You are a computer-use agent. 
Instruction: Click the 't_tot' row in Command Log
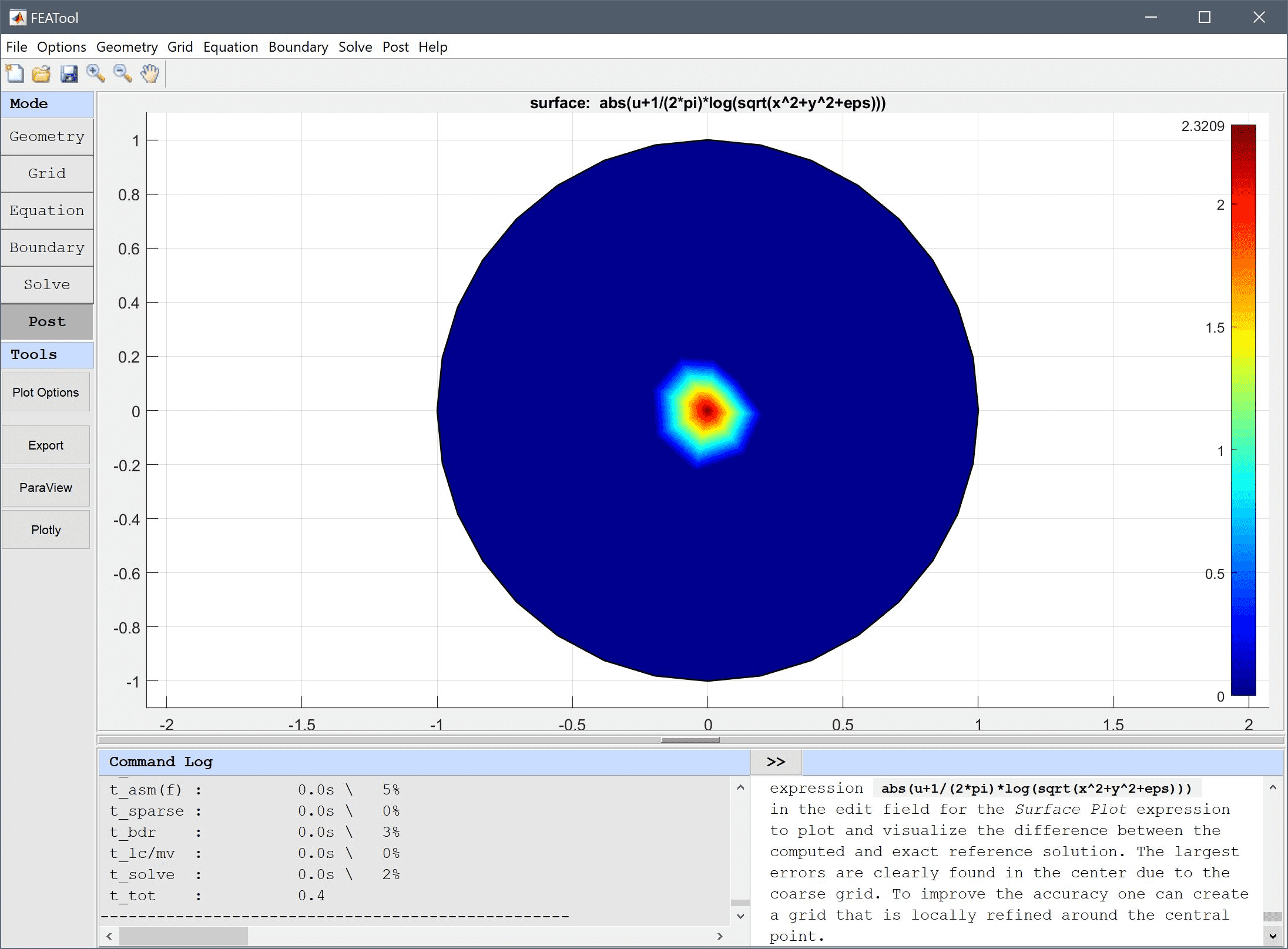pos(217,896)
